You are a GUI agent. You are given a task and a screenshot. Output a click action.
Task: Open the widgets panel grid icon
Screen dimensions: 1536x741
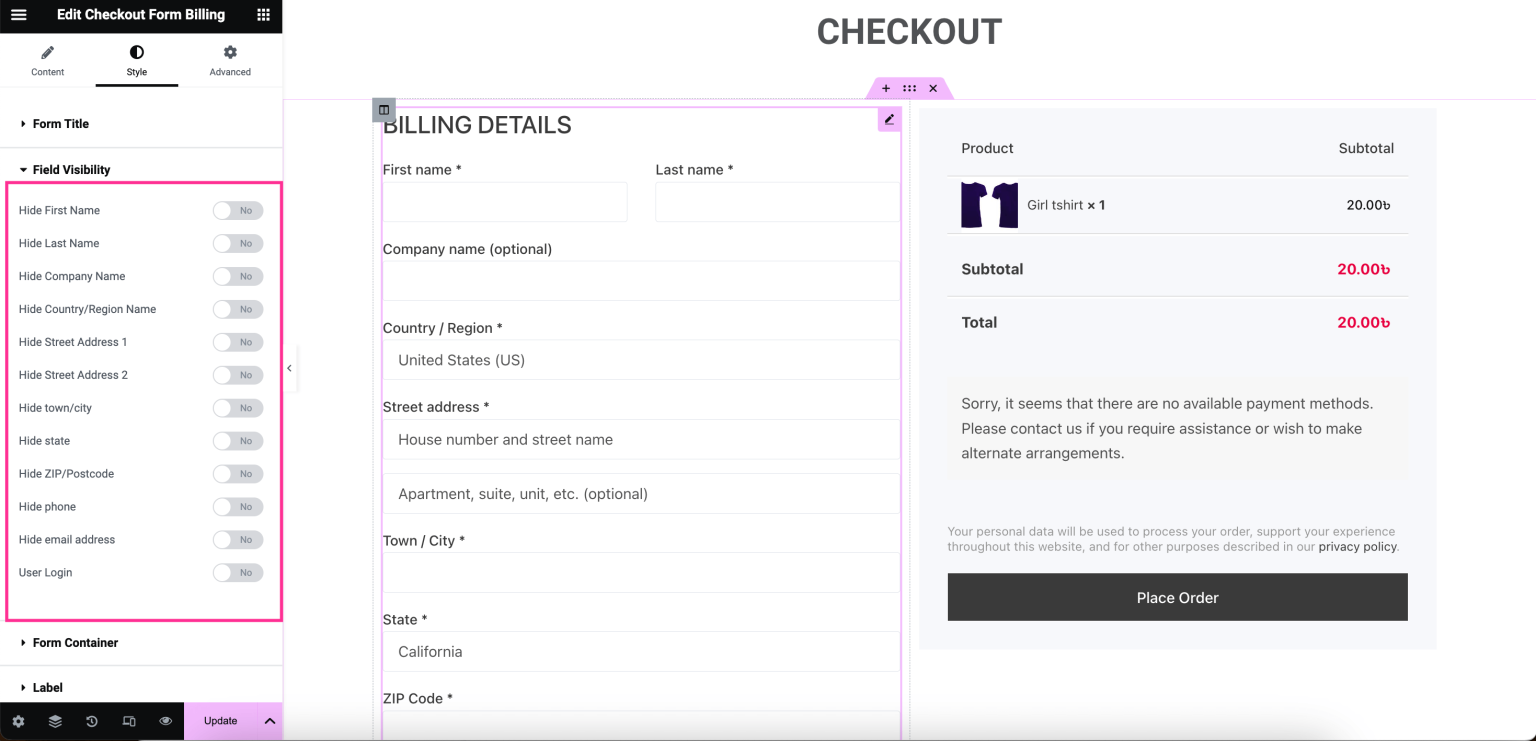tap(262, 15)
